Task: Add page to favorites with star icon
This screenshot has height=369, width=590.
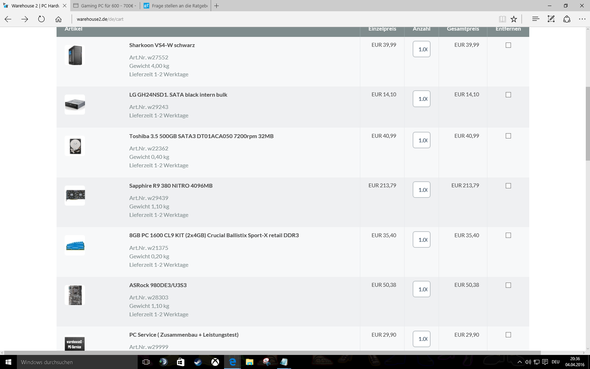Action: (x=514, y=19)
